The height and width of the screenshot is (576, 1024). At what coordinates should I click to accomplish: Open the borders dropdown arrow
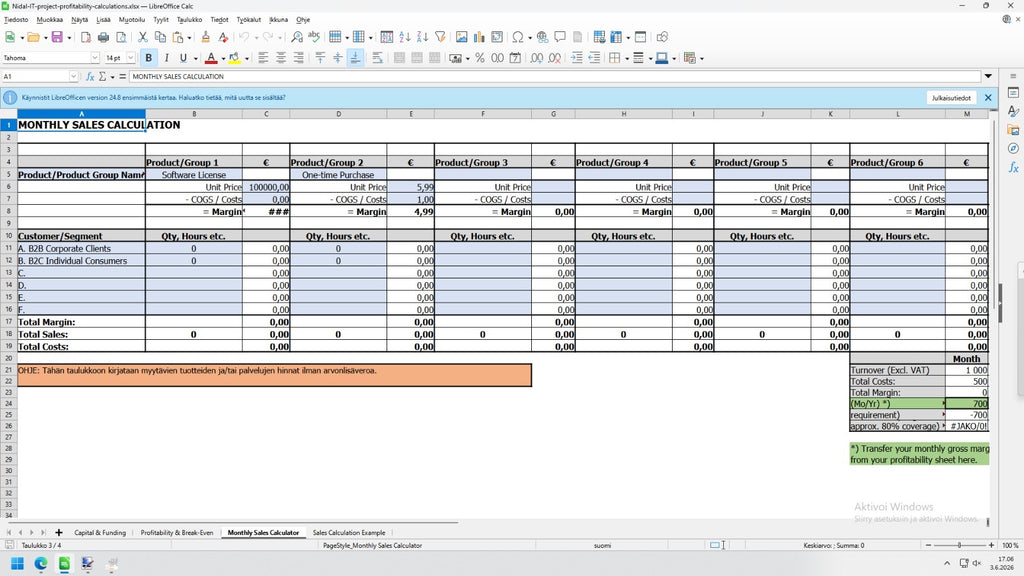[627, 58]
